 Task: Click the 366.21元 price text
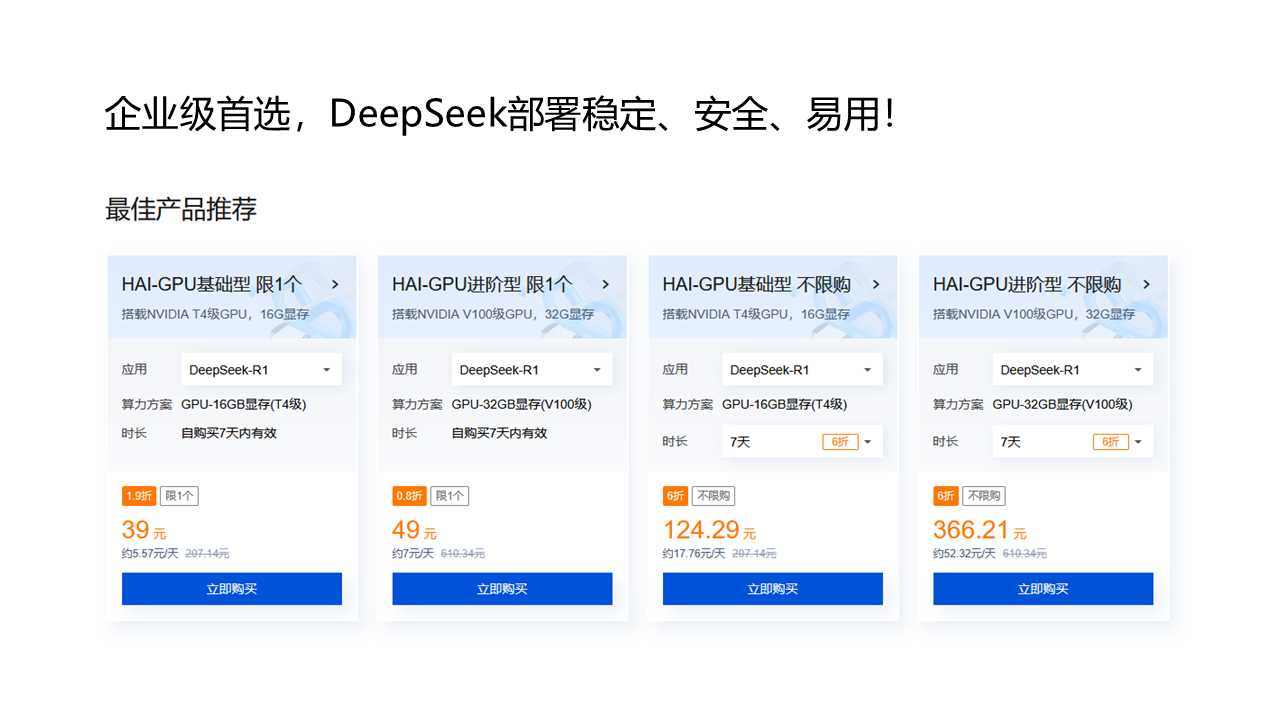(980, 530)
